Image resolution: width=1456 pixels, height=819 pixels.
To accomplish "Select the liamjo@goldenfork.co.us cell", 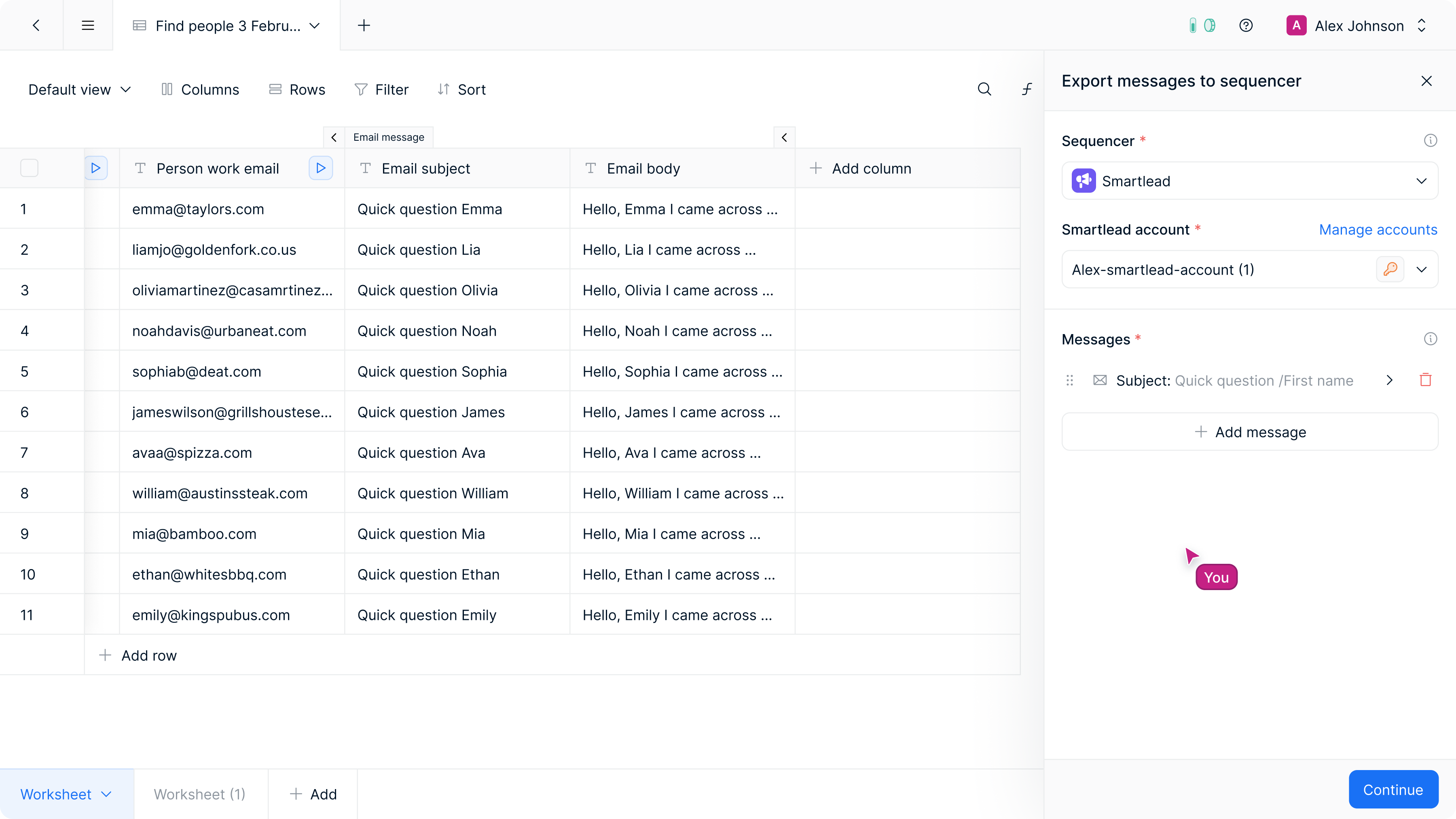I will 232,249.
